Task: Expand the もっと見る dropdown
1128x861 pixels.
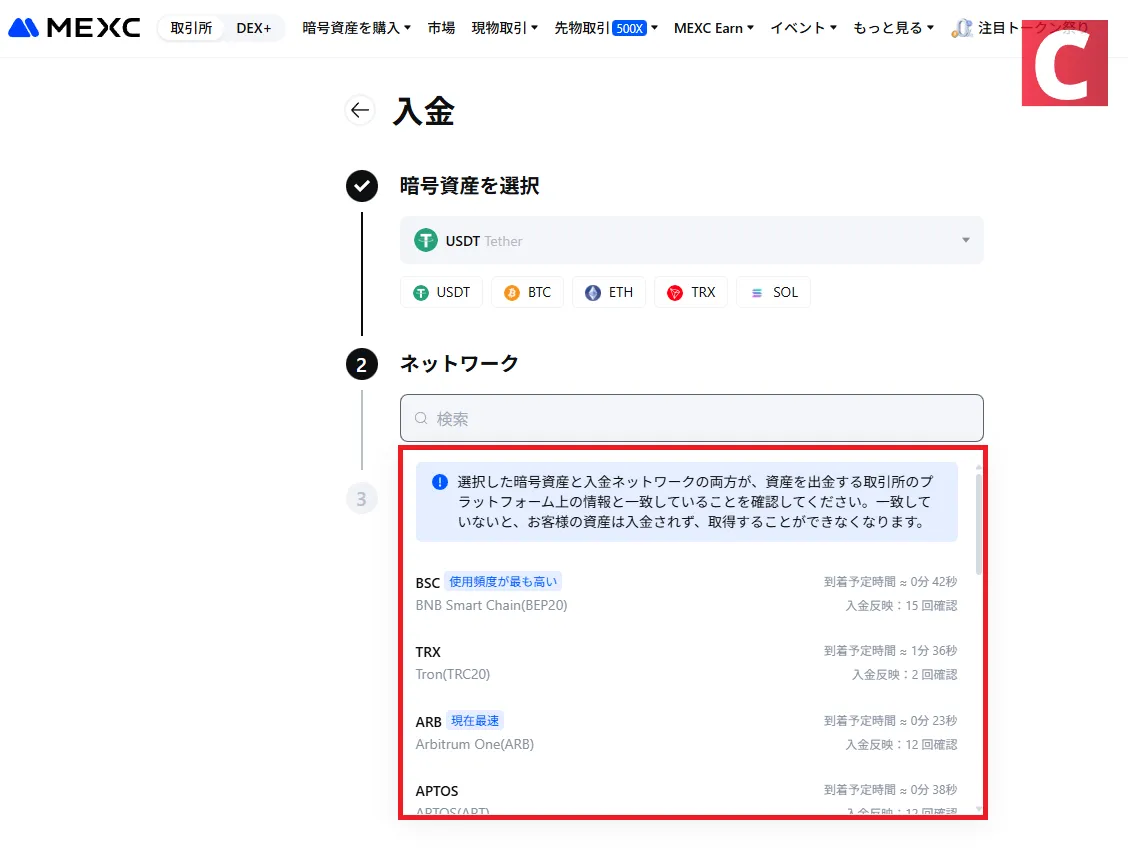Action: 893,28
